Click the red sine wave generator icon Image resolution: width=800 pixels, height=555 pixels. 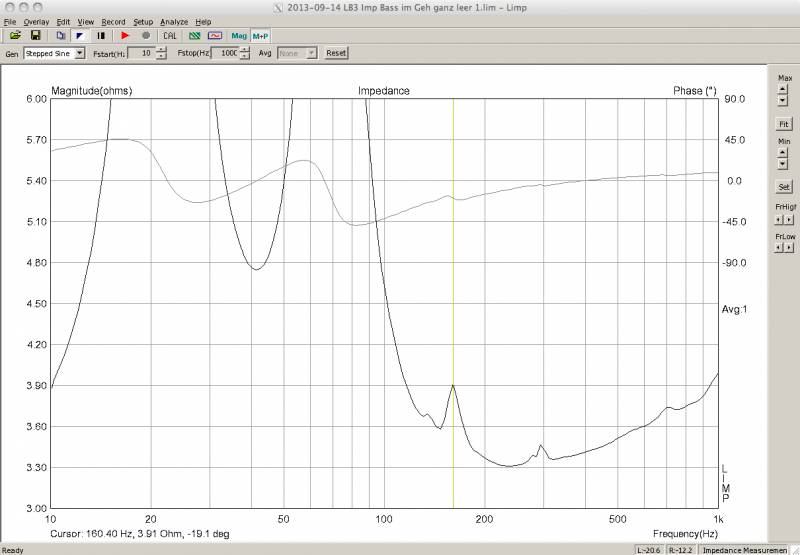pos(215,36)
